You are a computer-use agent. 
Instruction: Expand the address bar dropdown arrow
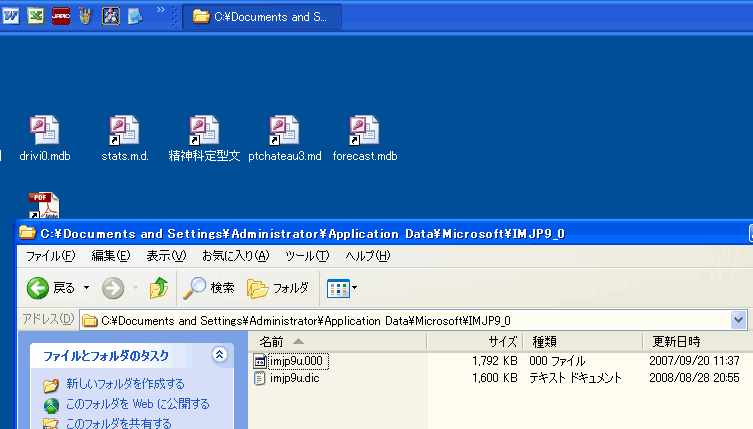click(739, 320)
